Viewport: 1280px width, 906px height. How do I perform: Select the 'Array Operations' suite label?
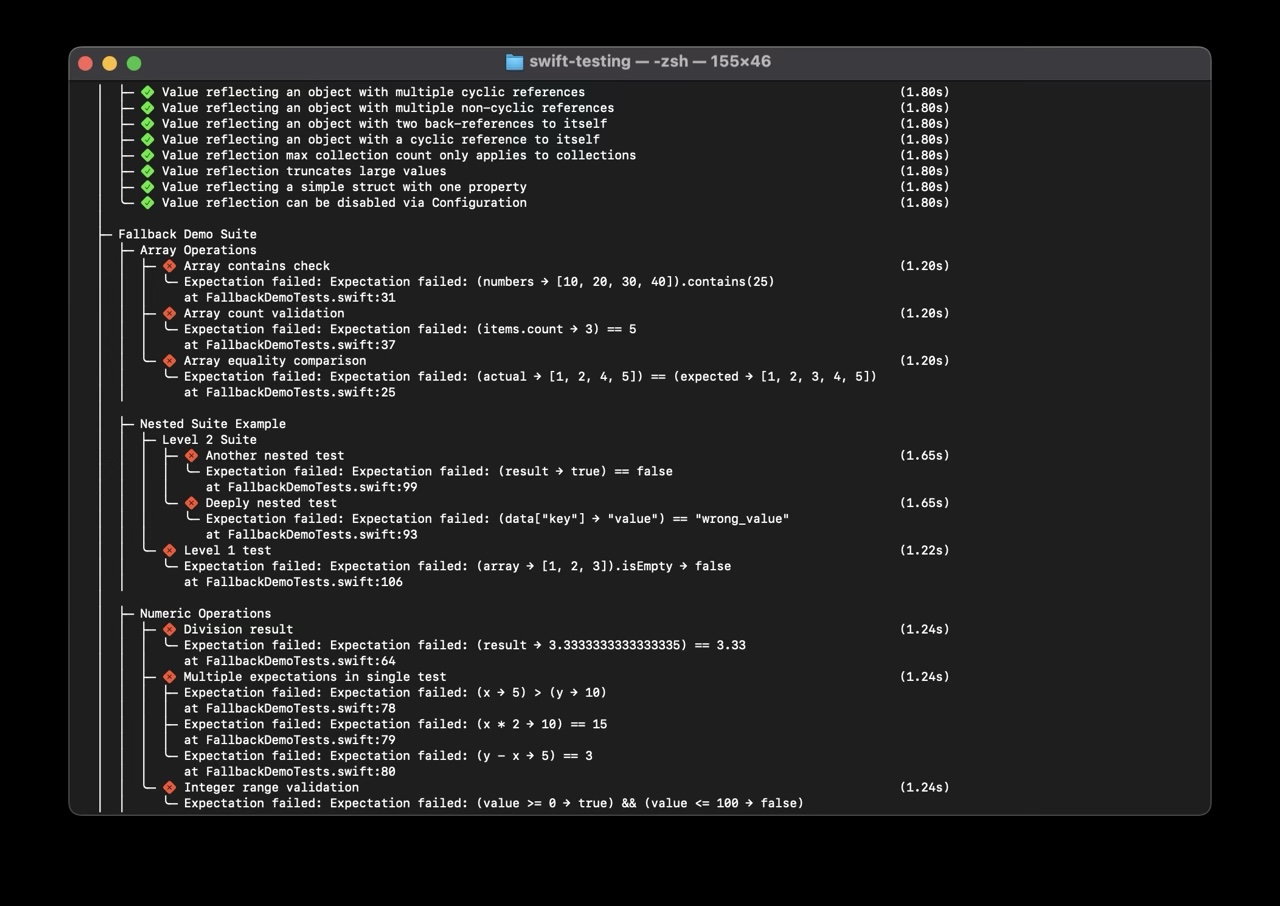click(198, 251)
